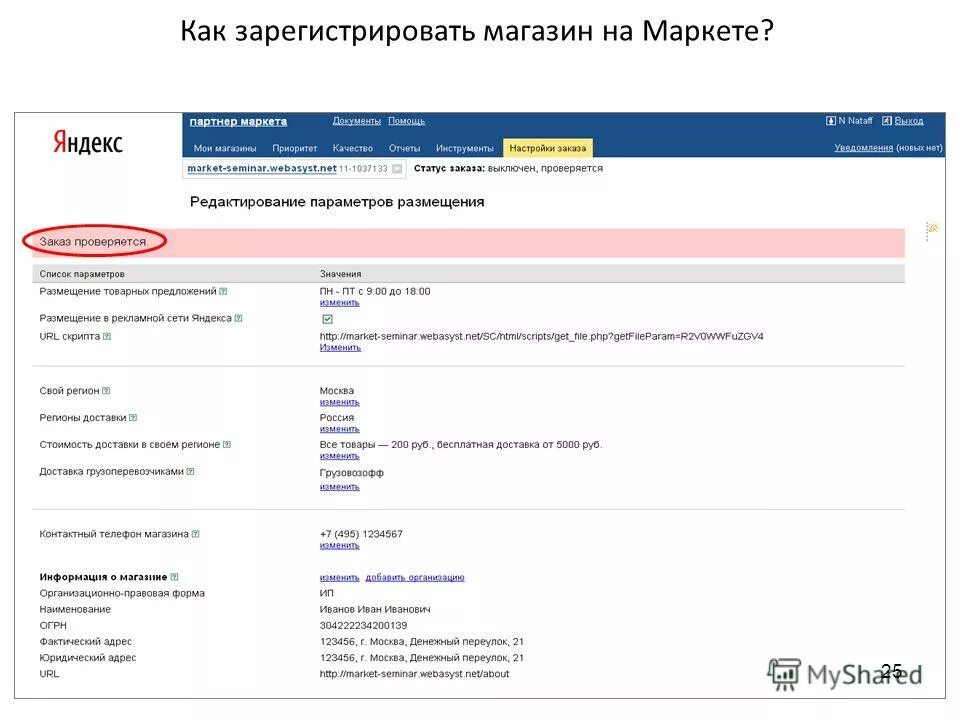960x720 pixels.
Task: Open help icon for URL скрипта
Action: tap(107, 336)
